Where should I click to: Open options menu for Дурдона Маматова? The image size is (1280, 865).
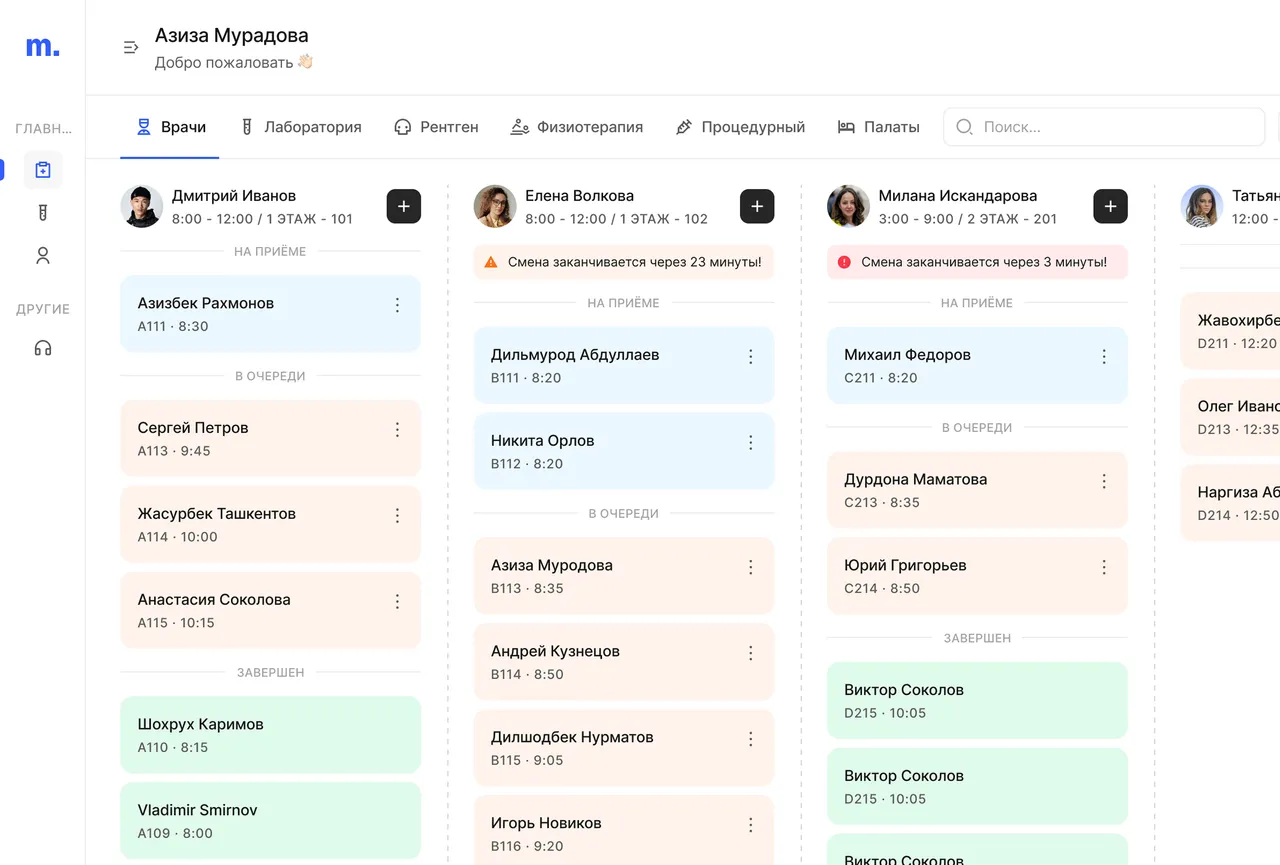click(1104, 481)
